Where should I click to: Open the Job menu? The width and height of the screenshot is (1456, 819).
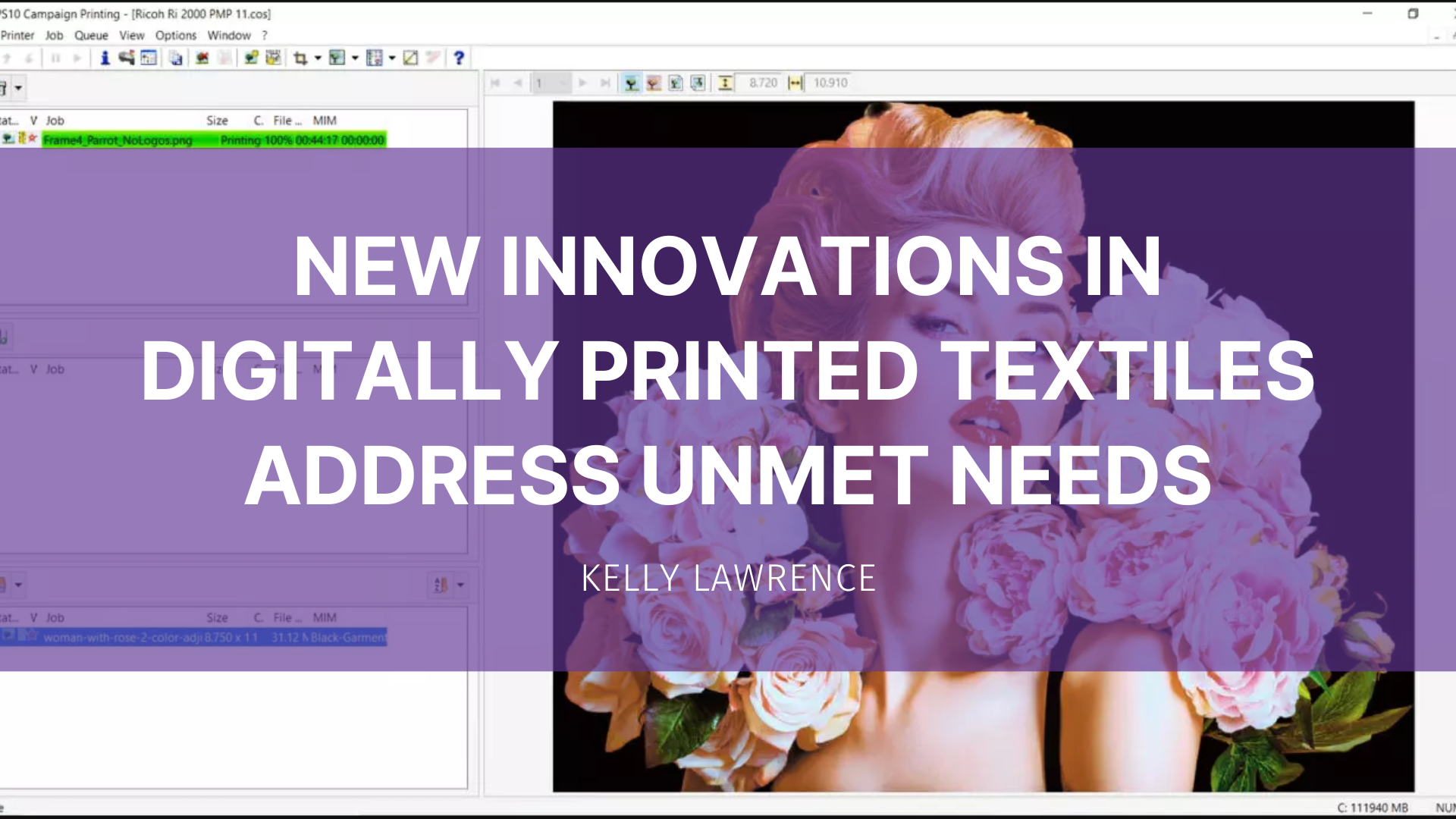54,36
